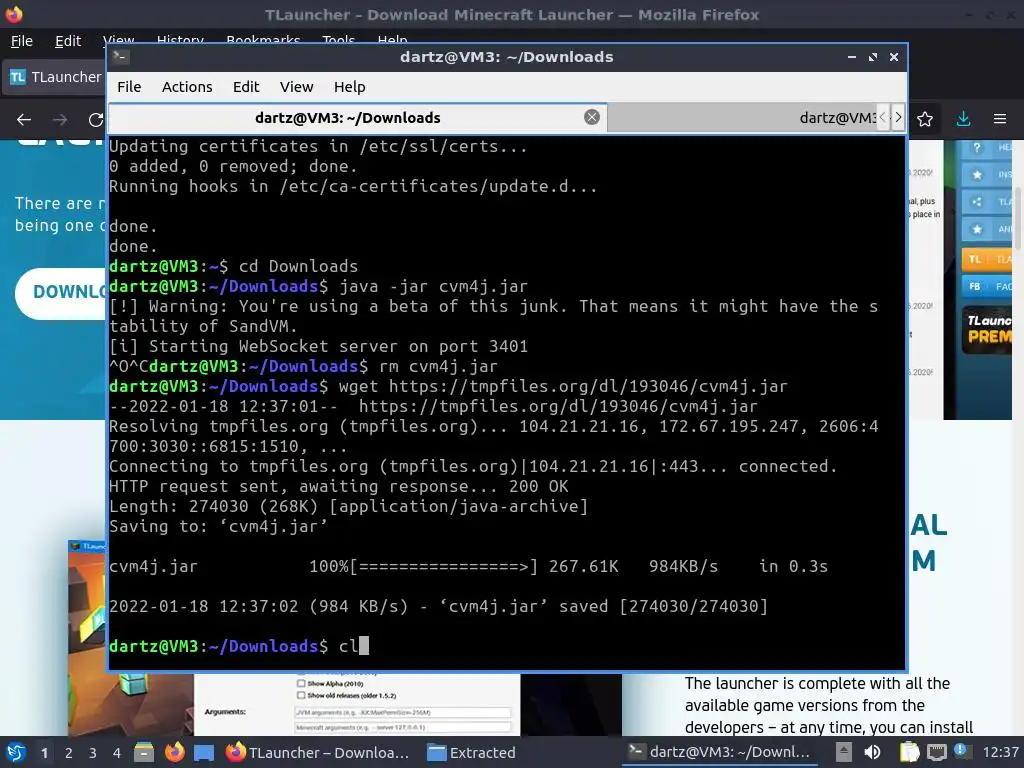Switch to workspace 2
Viewport: 1024px width, 768px height.
tap(69, 753)
